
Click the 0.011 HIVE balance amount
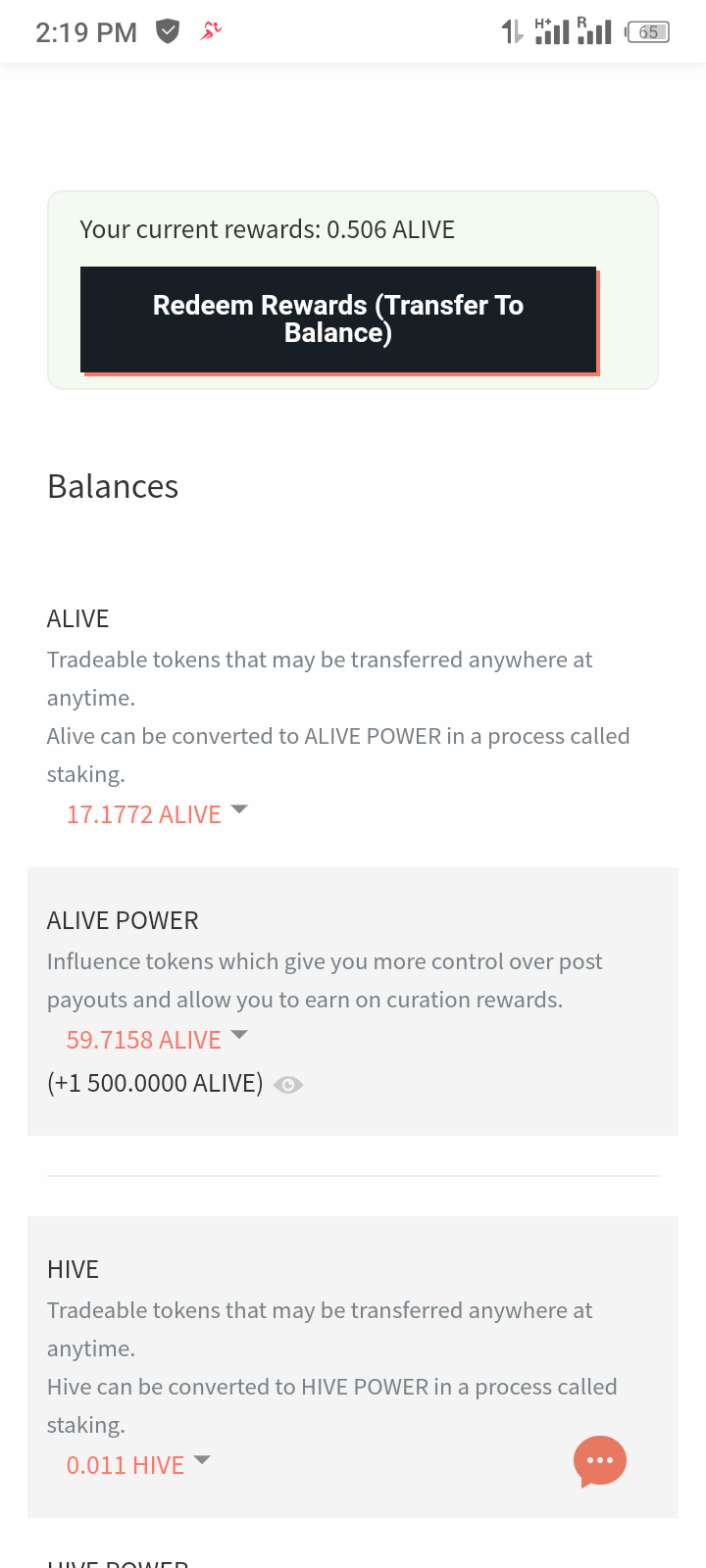pos(126,1465)
